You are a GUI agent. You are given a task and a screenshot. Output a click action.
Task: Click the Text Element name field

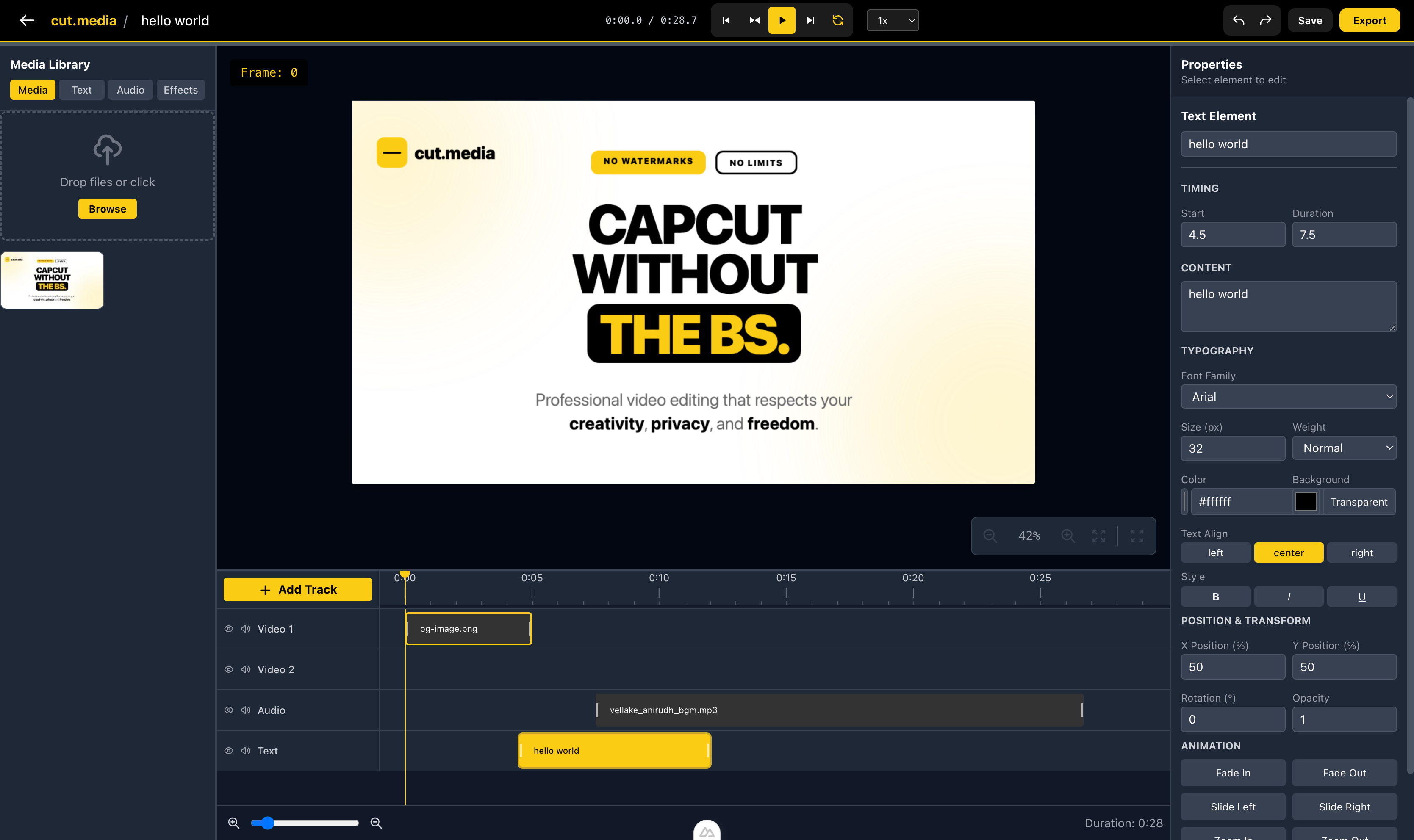(1288, 144)
